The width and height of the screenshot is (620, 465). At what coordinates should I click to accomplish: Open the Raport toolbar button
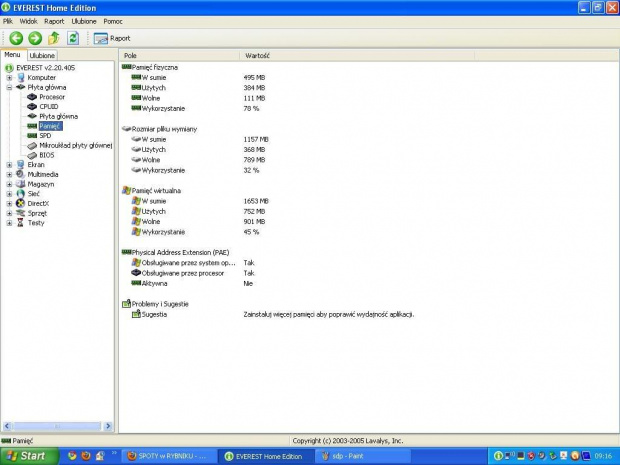[112, 38]
